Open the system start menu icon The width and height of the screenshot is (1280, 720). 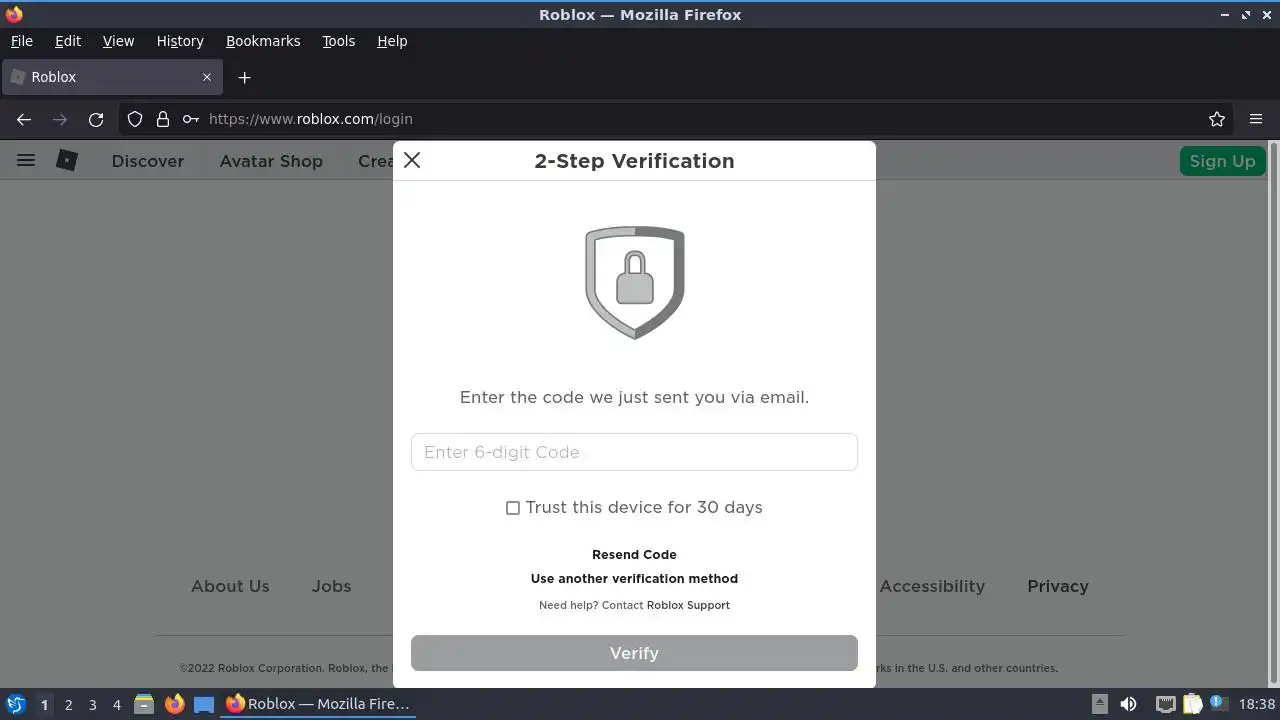pyautogui.click(x=15, y=704)
